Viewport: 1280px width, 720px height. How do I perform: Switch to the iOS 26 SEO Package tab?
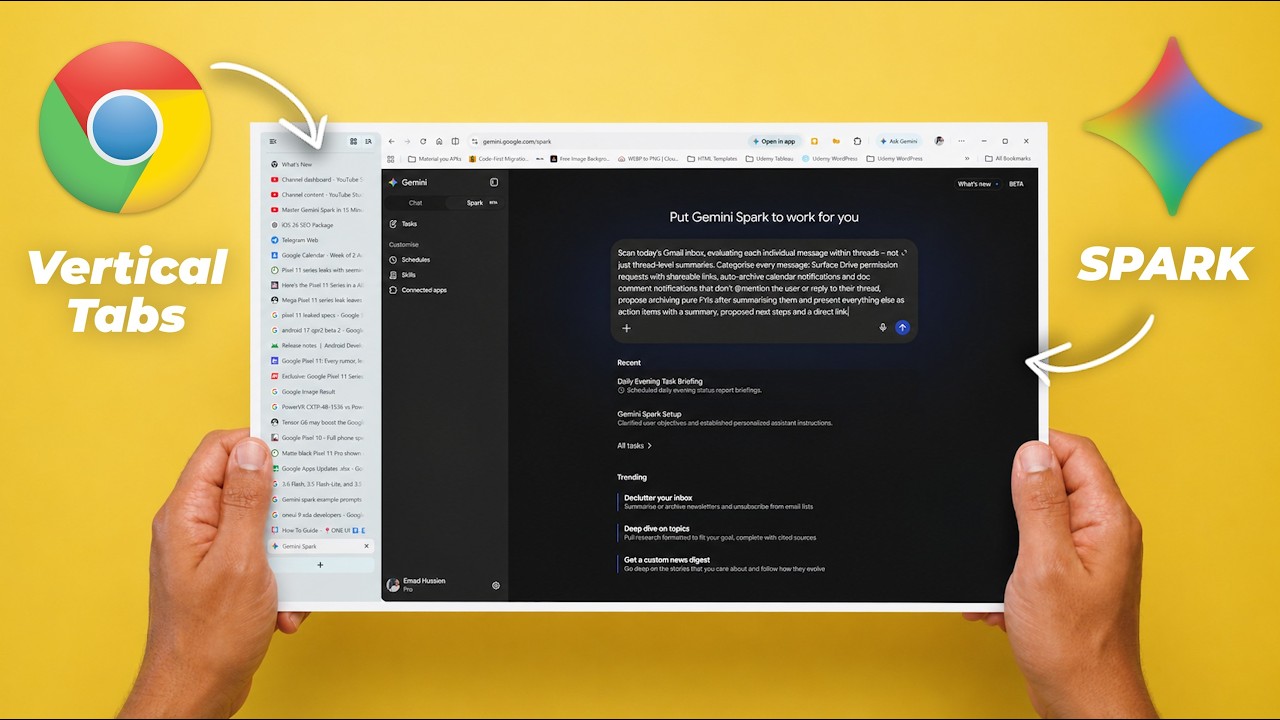tap(320, 225)
